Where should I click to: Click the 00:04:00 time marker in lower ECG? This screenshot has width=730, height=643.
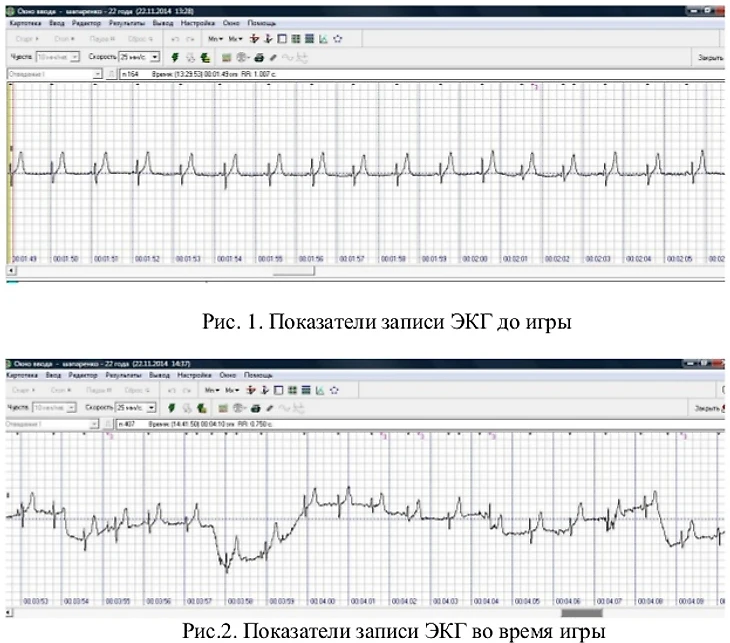[323, 601]
